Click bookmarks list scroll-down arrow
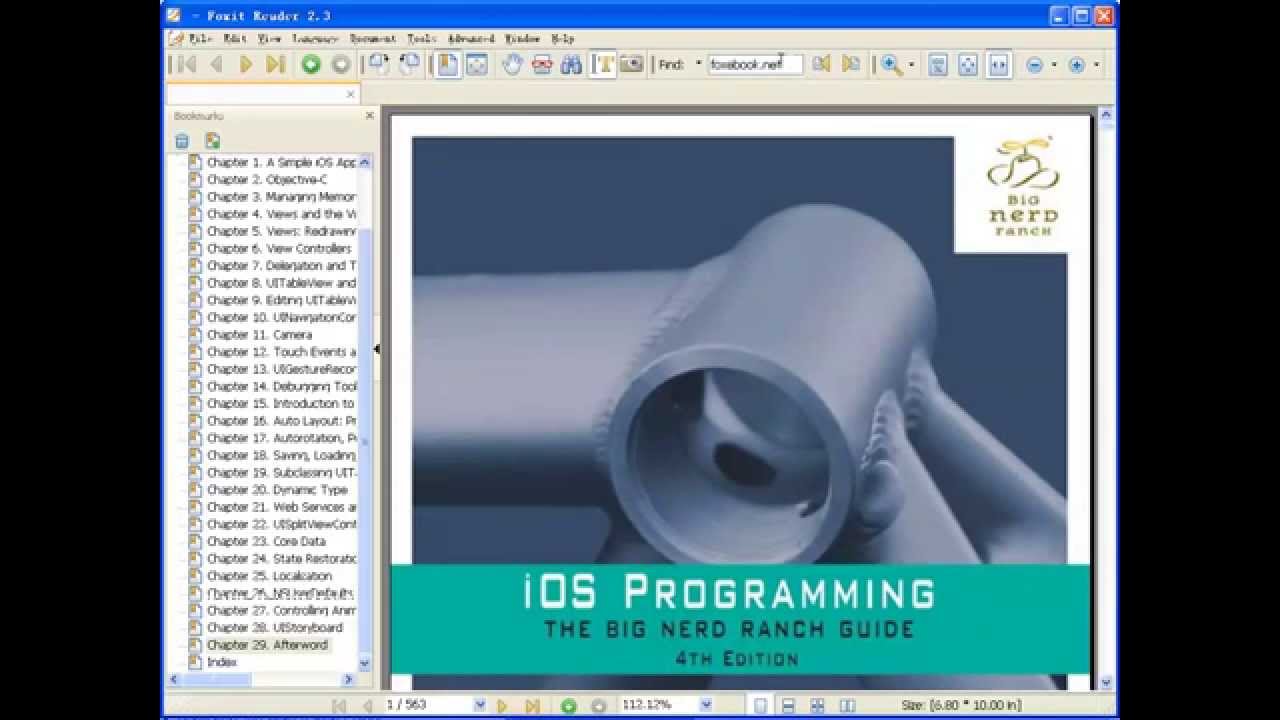The image size is (1280, 720). (x=364, y=663)
